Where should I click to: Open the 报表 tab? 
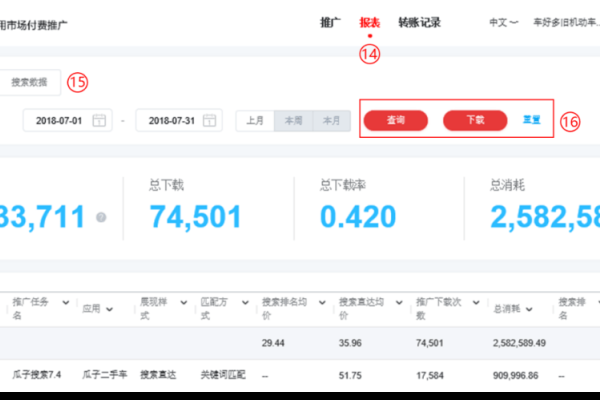pos(370,23)
